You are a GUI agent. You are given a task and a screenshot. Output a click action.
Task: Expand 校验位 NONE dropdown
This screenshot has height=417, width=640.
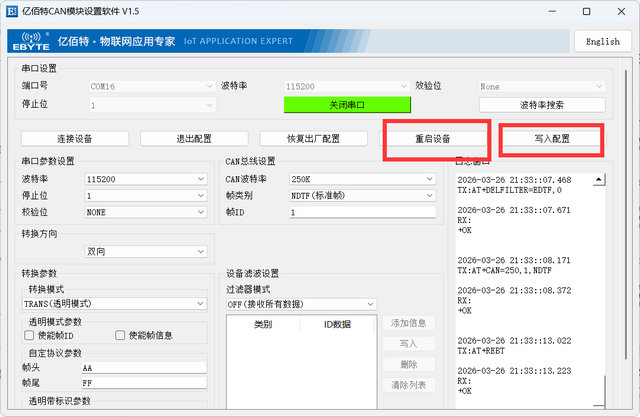coord(146,212)
